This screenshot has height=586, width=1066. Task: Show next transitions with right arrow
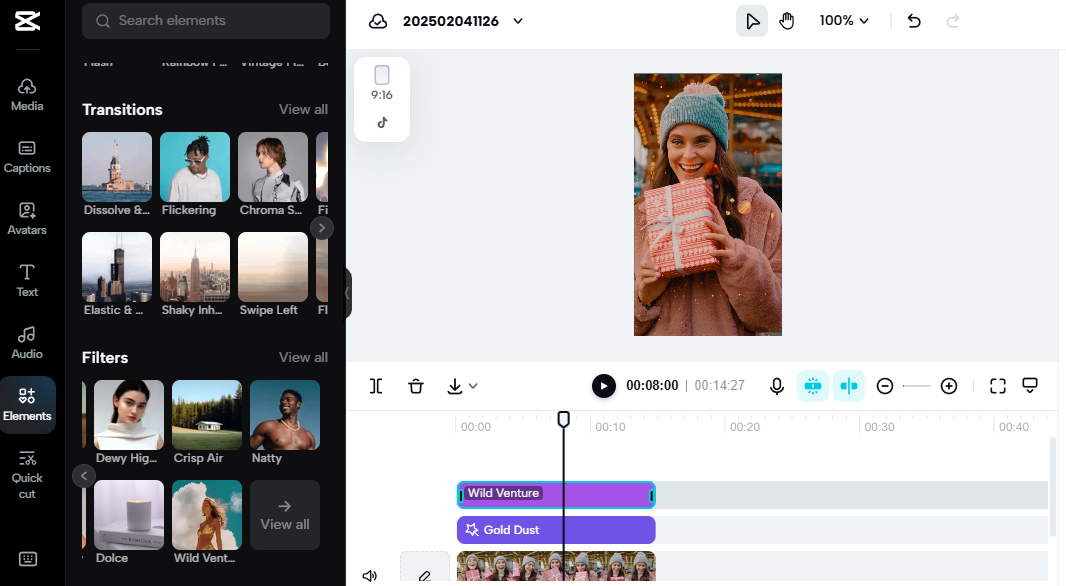(322, 228)
